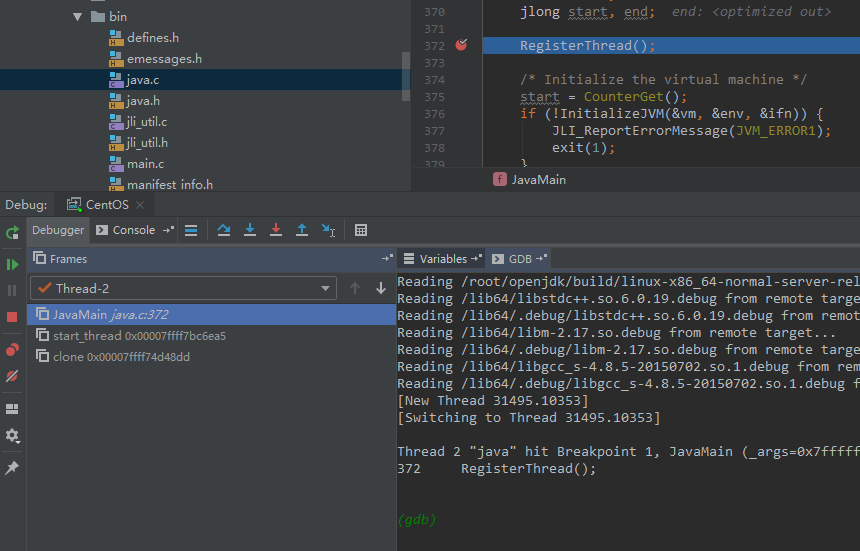Click the GDB tab pin arrow

[x=542, y=258]
